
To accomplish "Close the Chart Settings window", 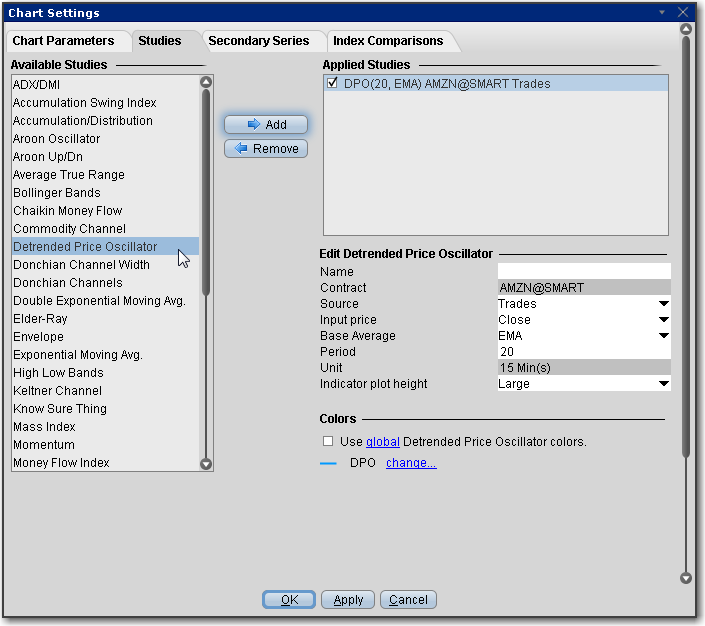I will click(684, 13).
